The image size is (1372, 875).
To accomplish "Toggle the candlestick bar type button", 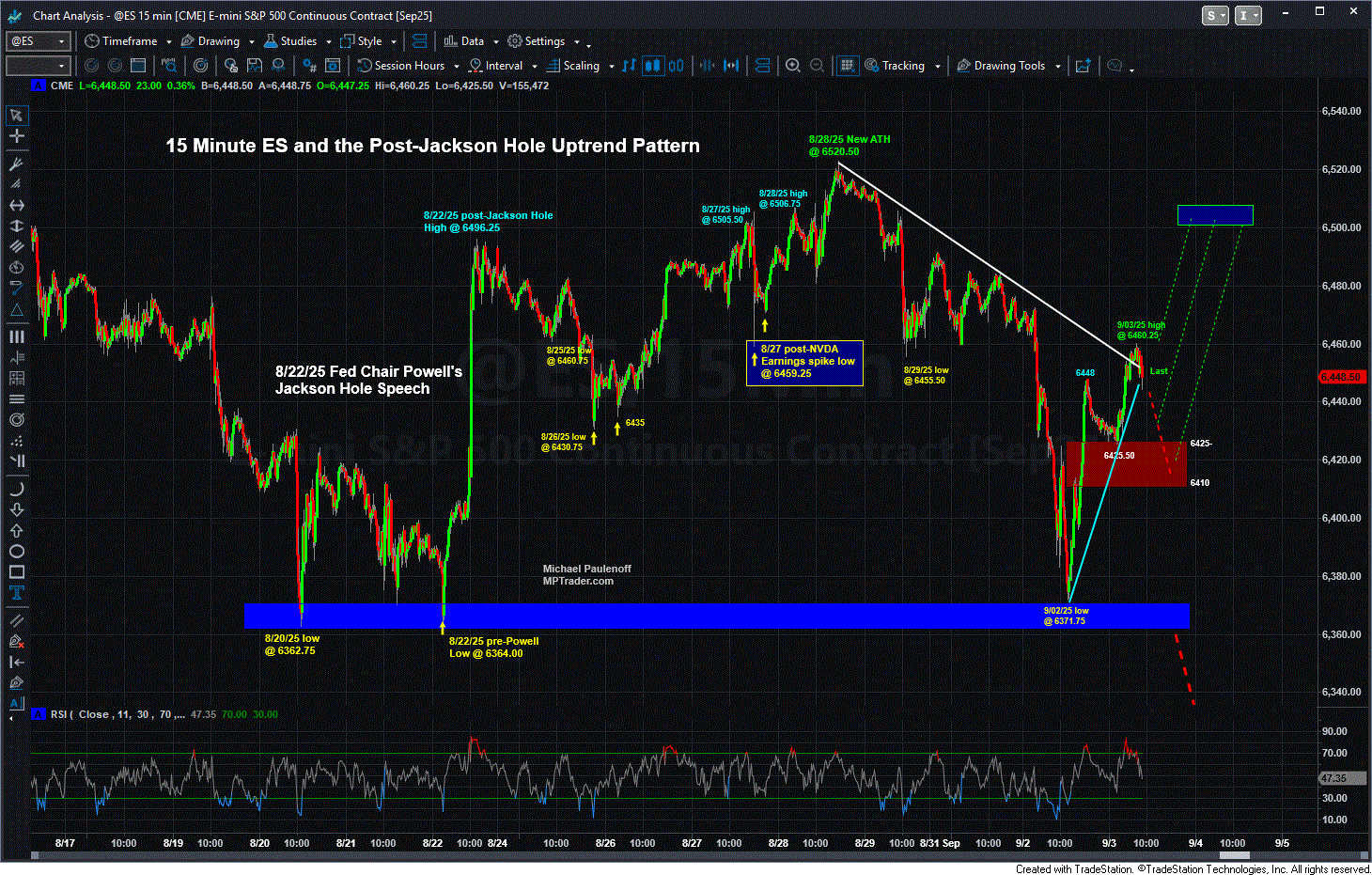I will tap(652, 66).
